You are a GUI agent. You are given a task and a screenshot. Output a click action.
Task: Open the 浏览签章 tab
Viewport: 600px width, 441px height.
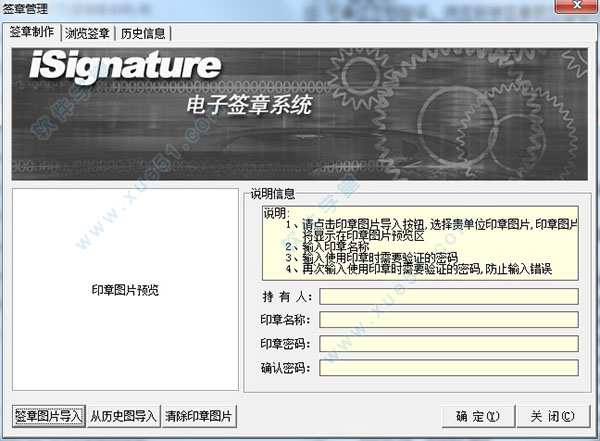point(87,34)
